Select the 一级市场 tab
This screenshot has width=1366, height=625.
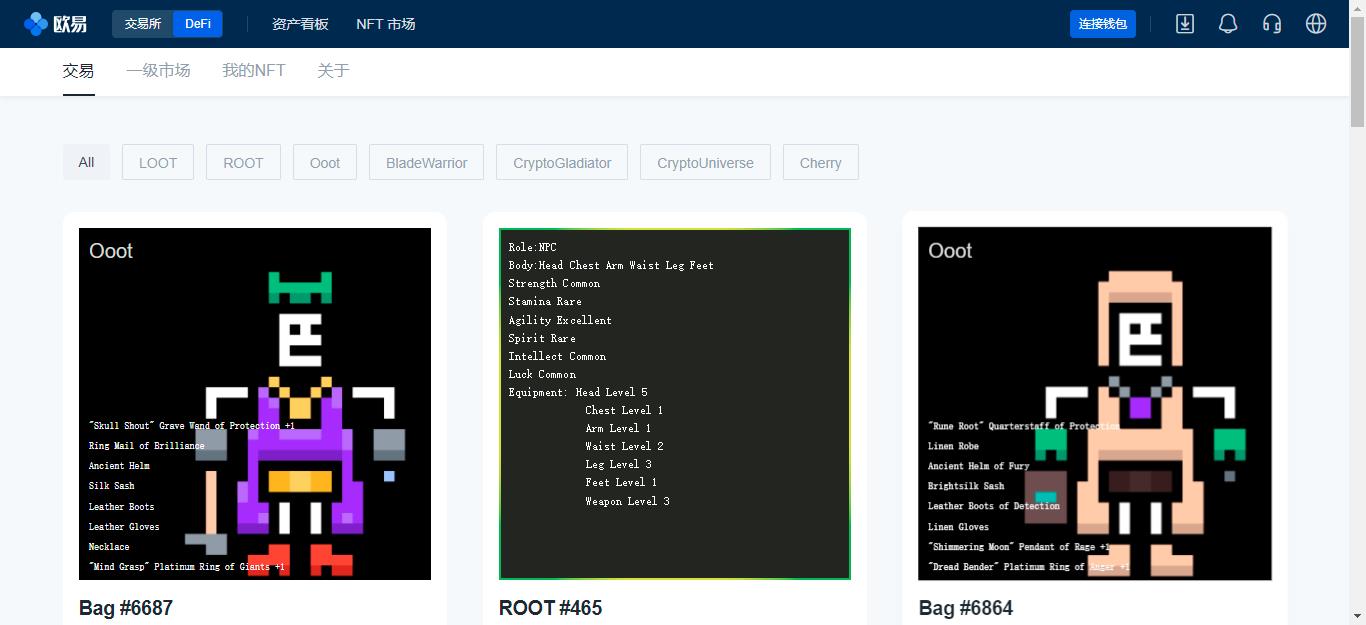[x=158, y=71]
